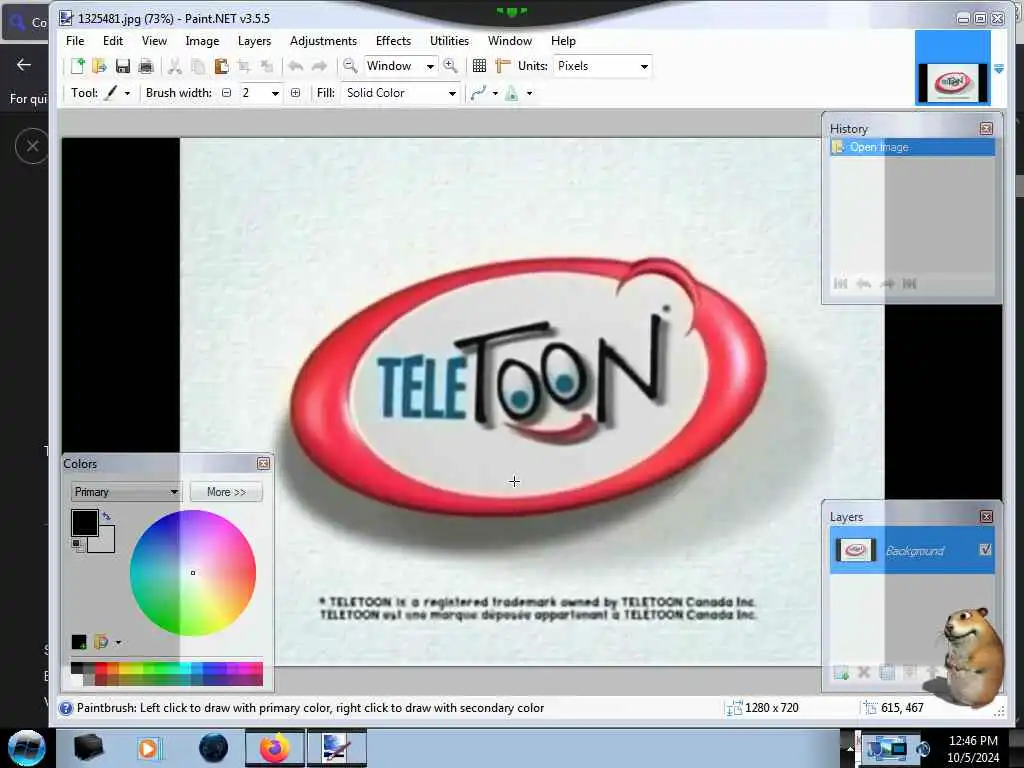The width and height of the screenshot is (1024, 768).
Task: Open the View menu
Action: [x=154, y=40]
